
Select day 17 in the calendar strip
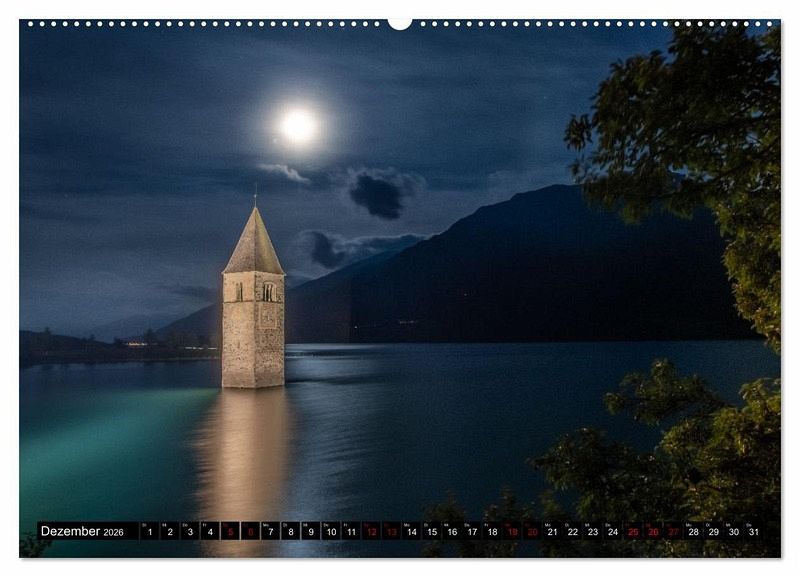click(x=472, y=531)
